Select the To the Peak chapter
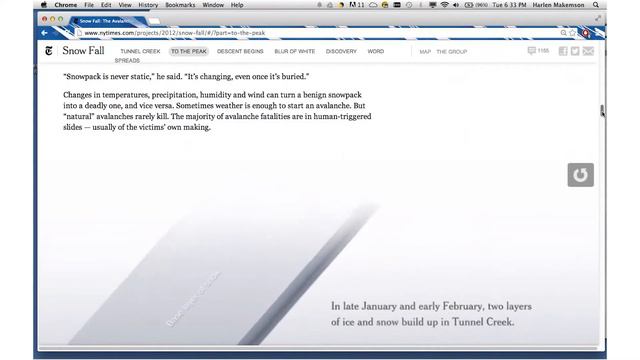This screenshot has height=360, width=640. (189, 51)
